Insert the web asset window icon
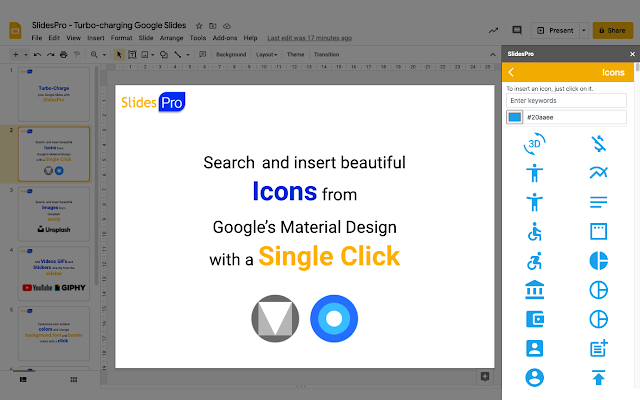 [598, 231]
